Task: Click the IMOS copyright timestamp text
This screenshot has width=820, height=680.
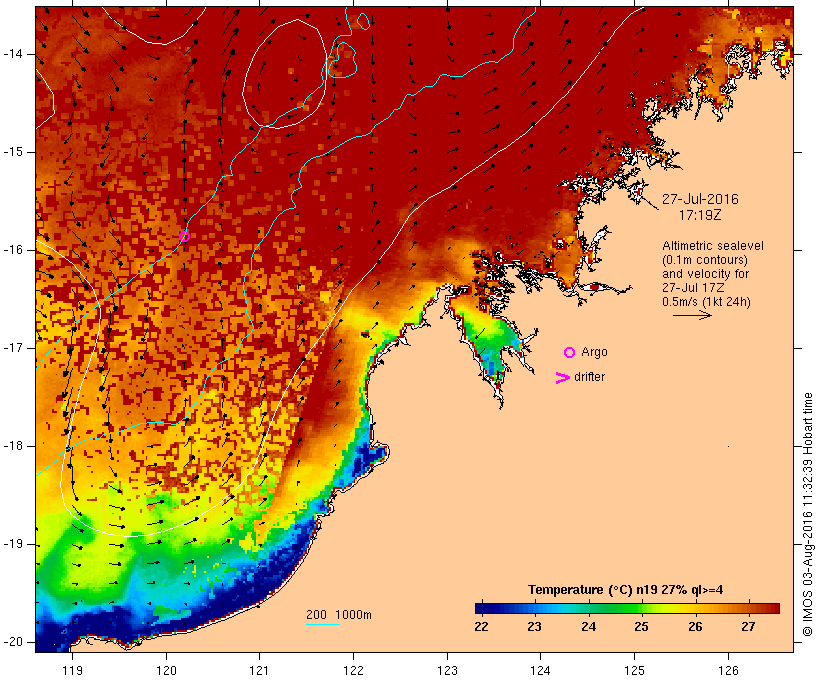Action: pyautogui.click(x=807, y=515)
